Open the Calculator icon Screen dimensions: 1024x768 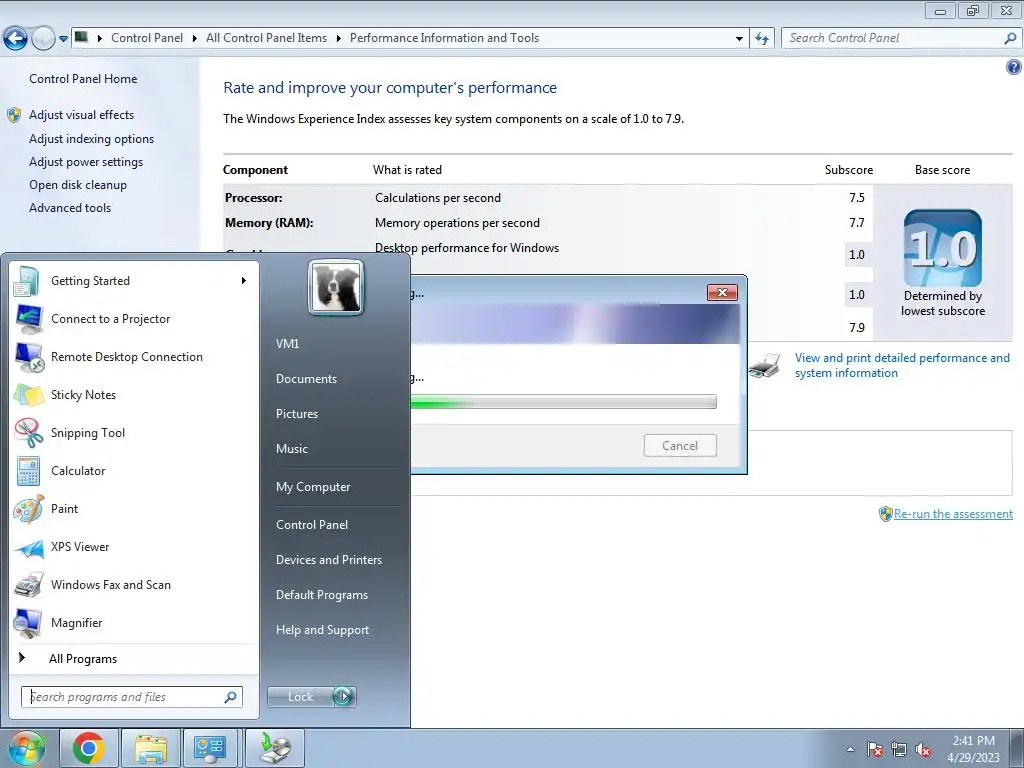coord(28,471)
